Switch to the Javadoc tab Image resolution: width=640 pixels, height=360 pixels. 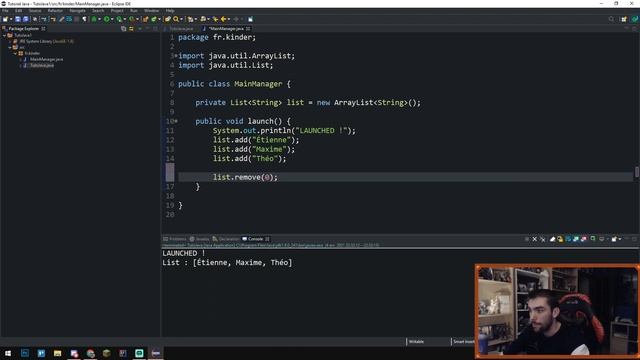tap(200, 239)
